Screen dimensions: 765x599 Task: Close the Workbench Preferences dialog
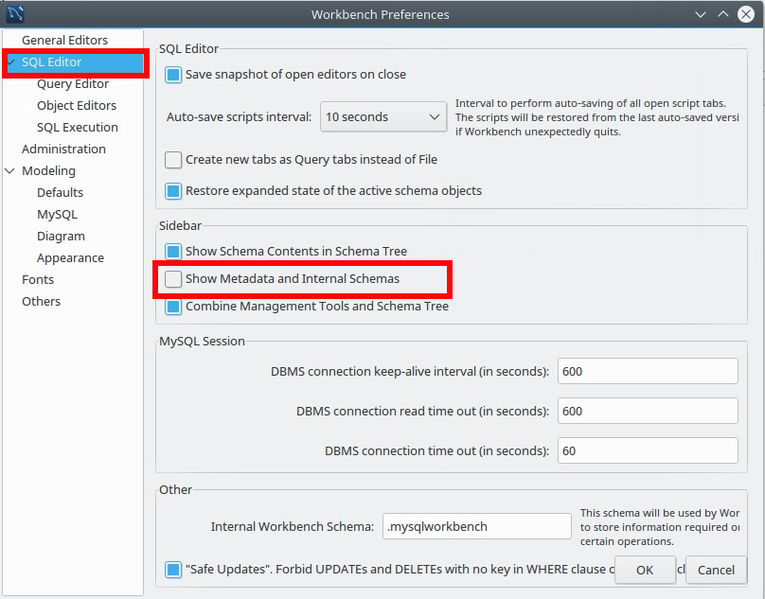click(746, 14)
